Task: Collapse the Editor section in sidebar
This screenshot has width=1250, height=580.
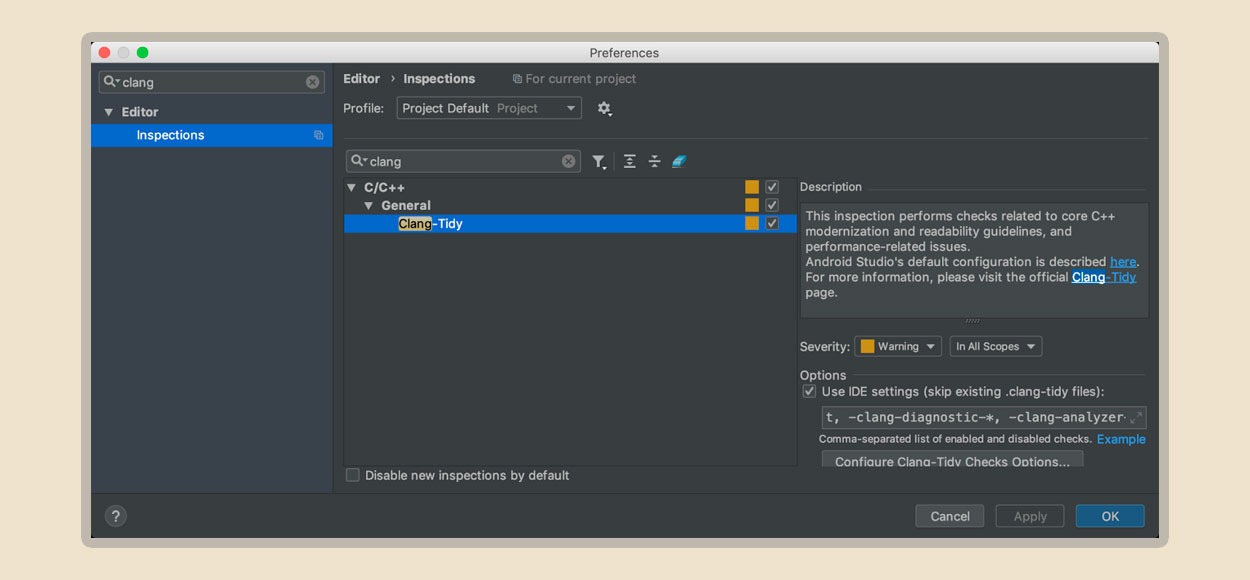Action: (x=109, y=112)
